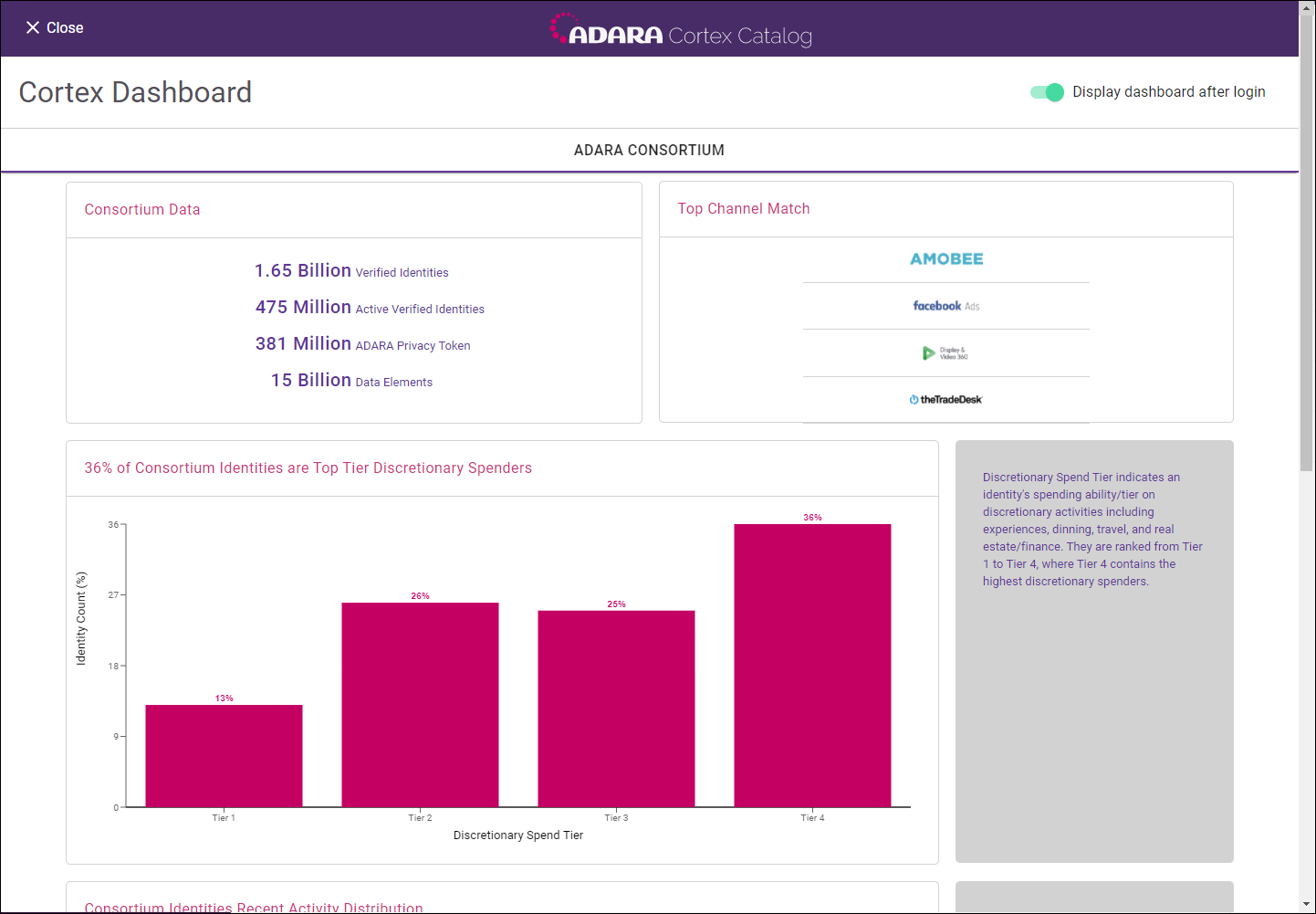Click the Tier 3 bar showing 25%
Viewport: 1316px width, 914px height.
pyautogui.click(x=616, y=709)
